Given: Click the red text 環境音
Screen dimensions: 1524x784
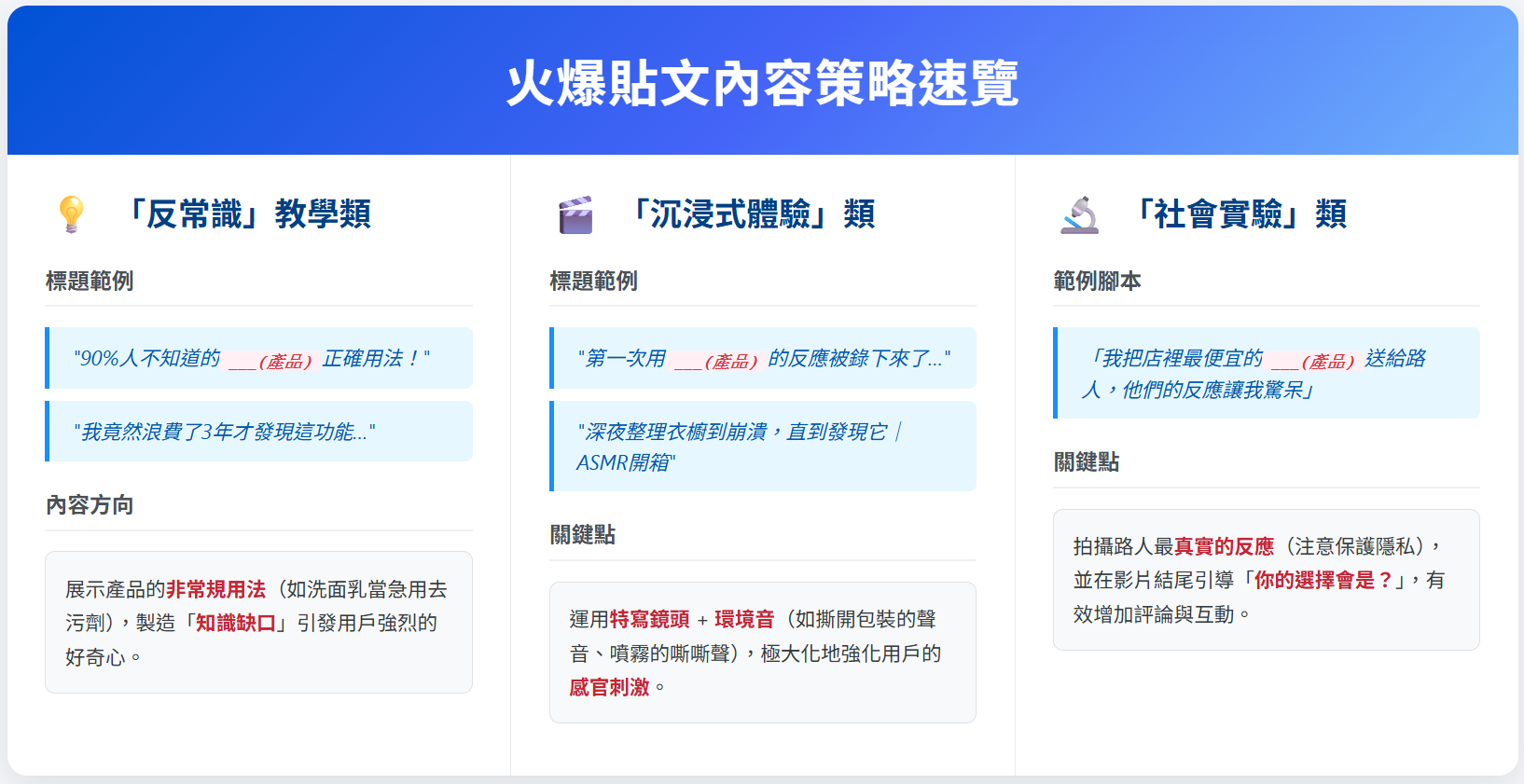Looking at the screenshot, I should tap(744, 619).
